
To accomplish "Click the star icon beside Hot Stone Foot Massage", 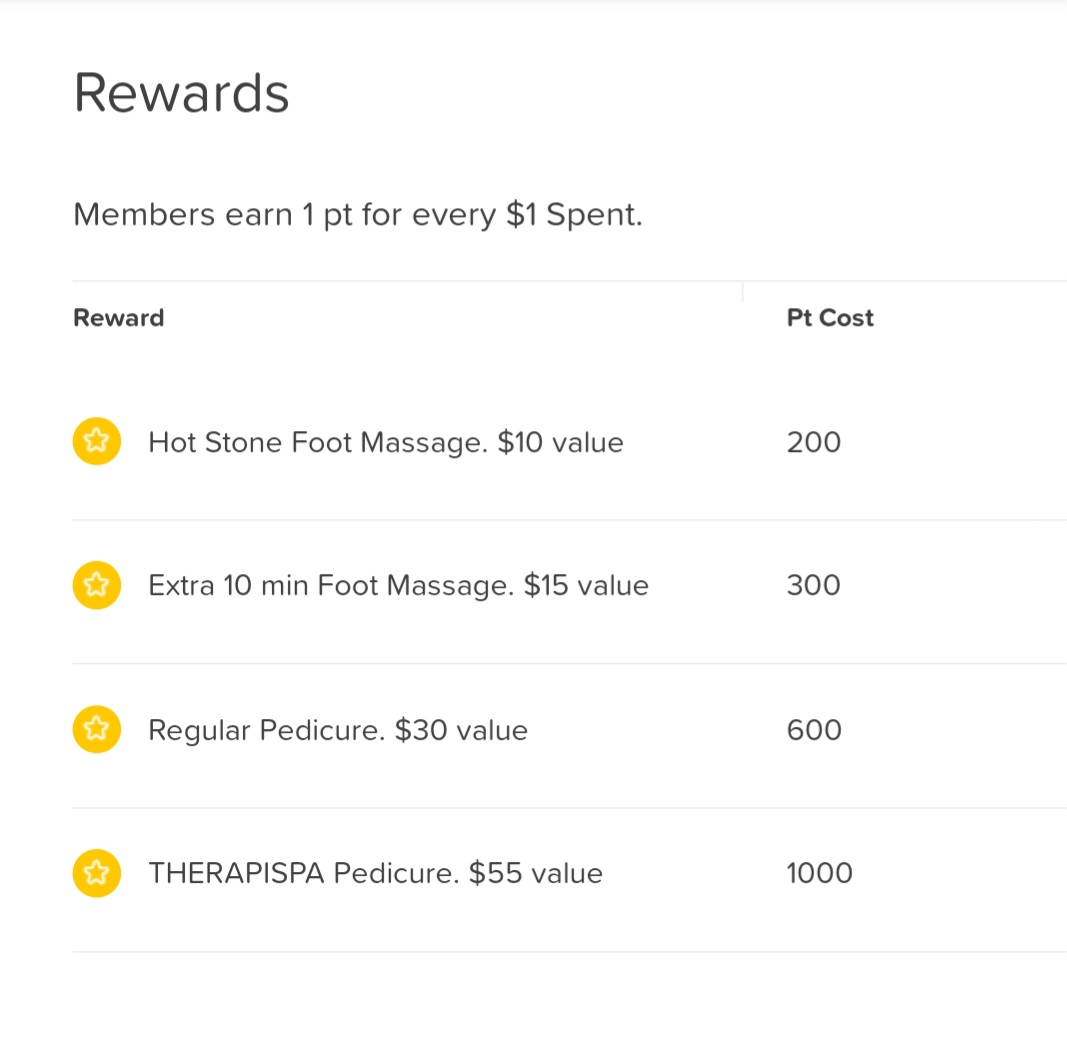I will click(x=97, y=442).
